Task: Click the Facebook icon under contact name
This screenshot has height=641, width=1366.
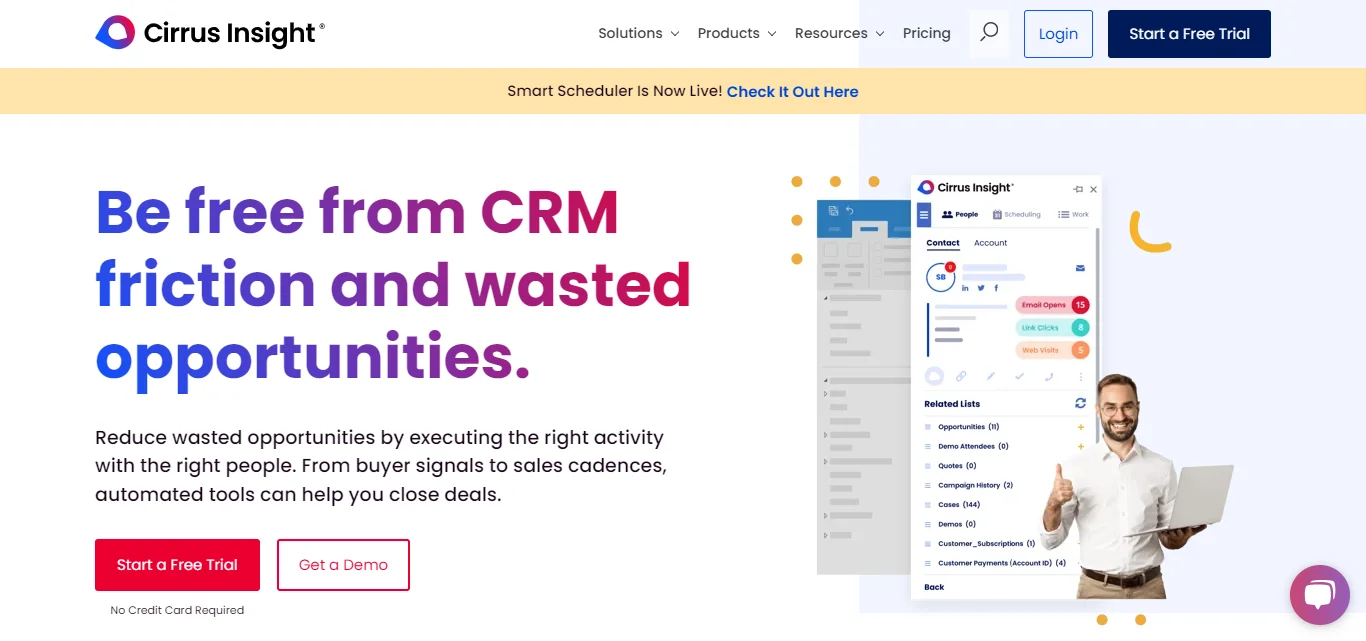Action: point(996,288)
